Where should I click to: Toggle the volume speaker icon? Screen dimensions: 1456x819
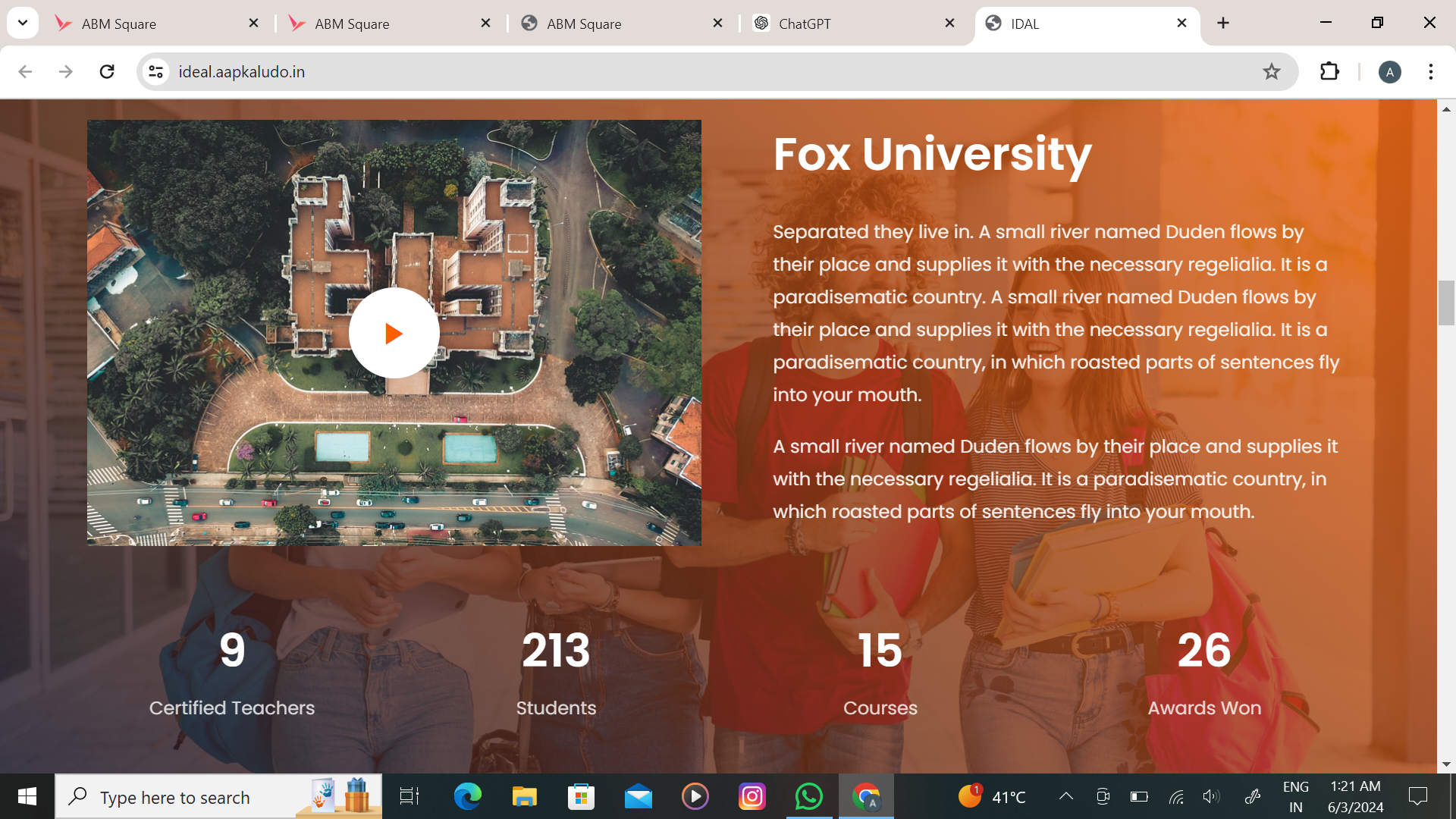point(1210,796)
